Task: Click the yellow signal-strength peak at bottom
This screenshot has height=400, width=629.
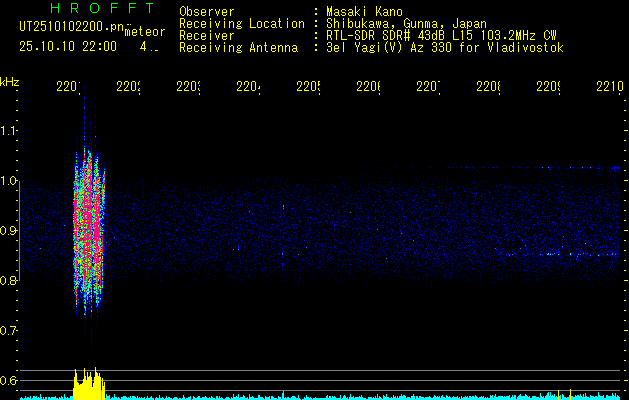Action: (x=89, y=384)
